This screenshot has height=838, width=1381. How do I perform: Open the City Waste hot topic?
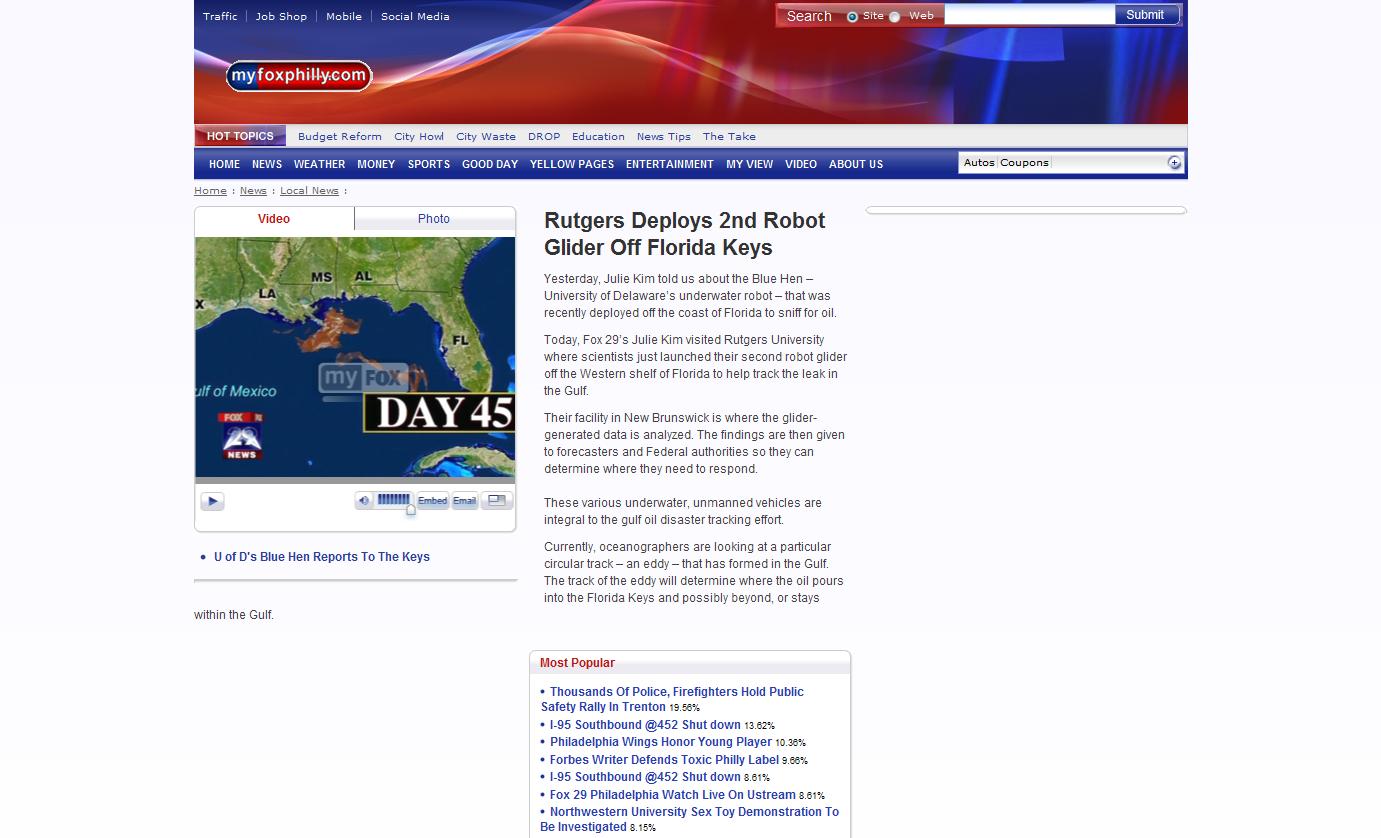click(x=486, y=136)
